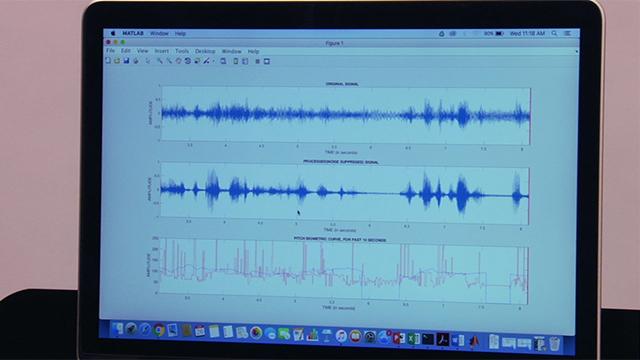Select the Zoom Out magnifier tool

[169, 61]
